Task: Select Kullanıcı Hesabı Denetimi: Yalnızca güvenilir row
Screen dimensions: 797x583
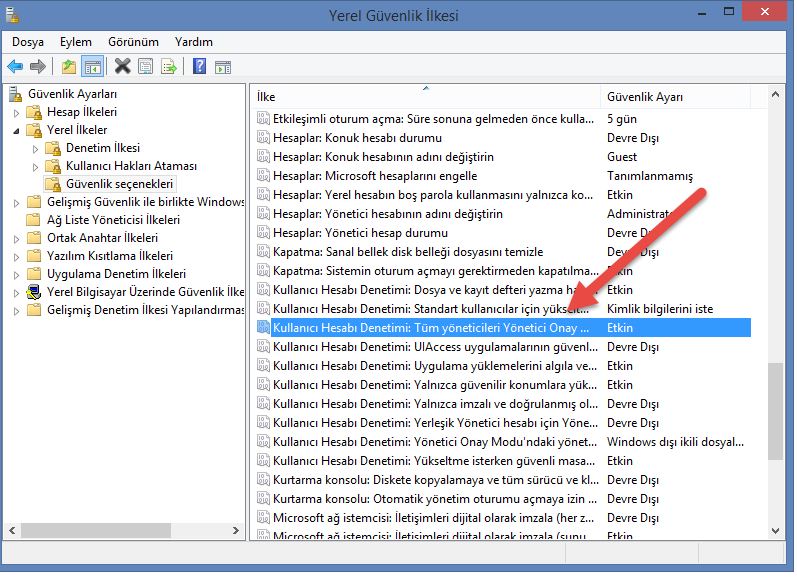Action: coord(503,385)
